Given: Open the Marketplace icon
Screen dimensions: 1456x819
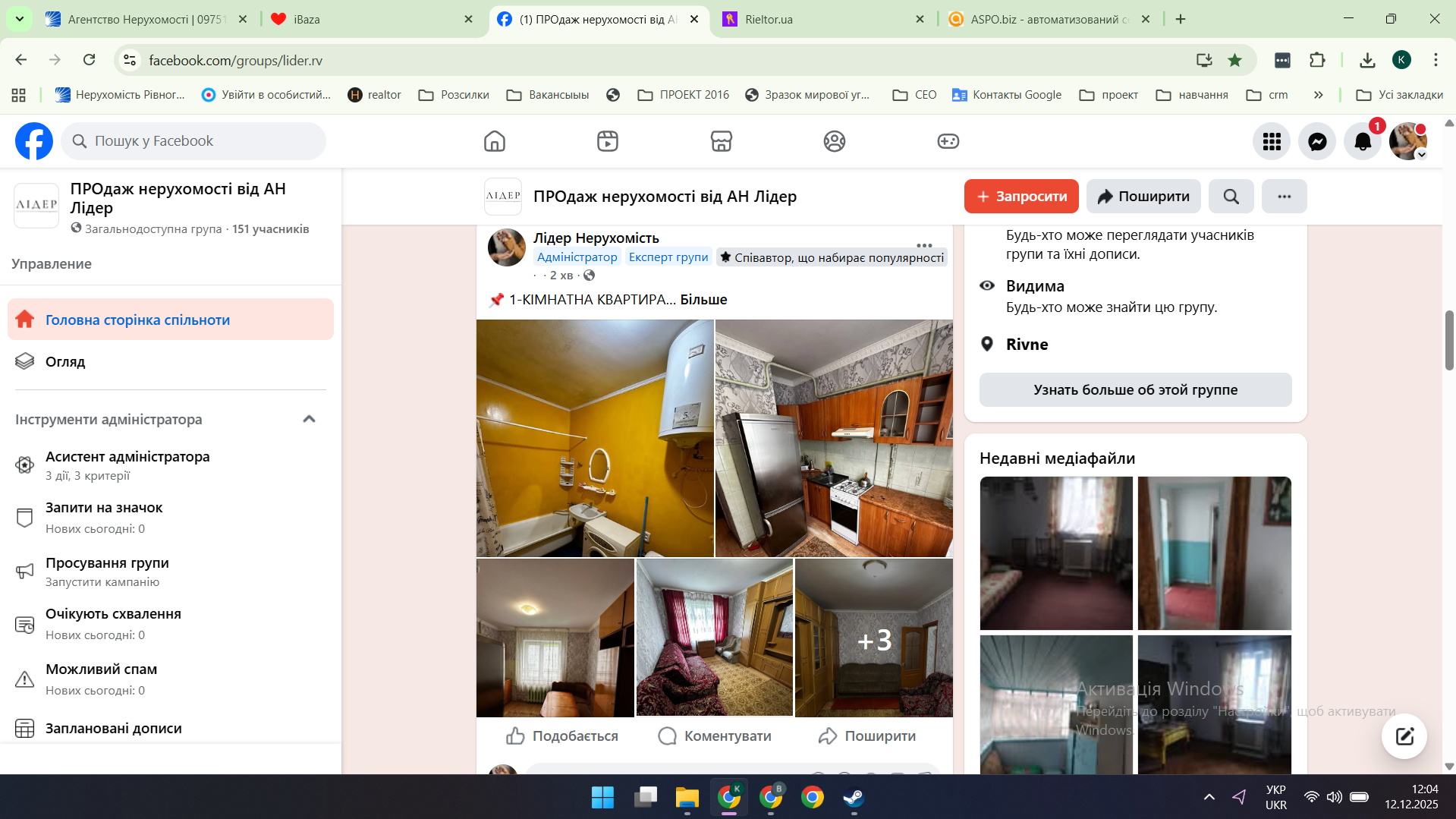Looking at the screenshot, I should [721, 141].
